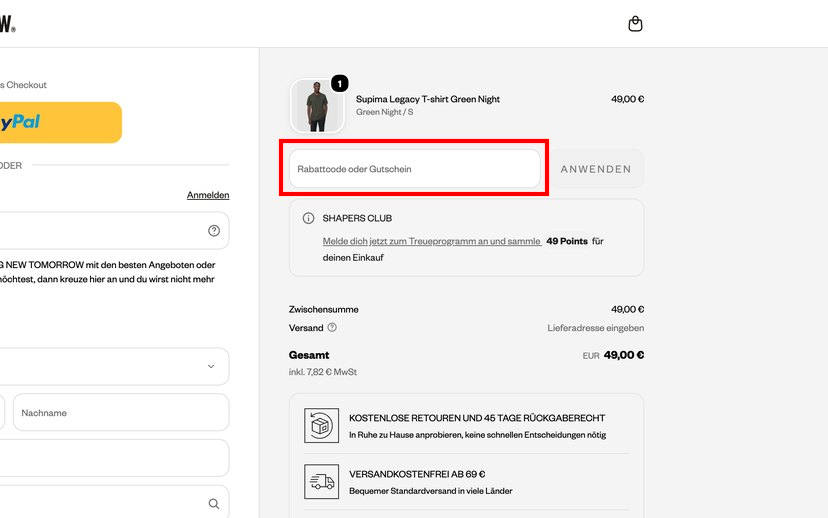Click the Lieferadresse eingeben text
The image size is (828, 518).
[x=596, y=328]
